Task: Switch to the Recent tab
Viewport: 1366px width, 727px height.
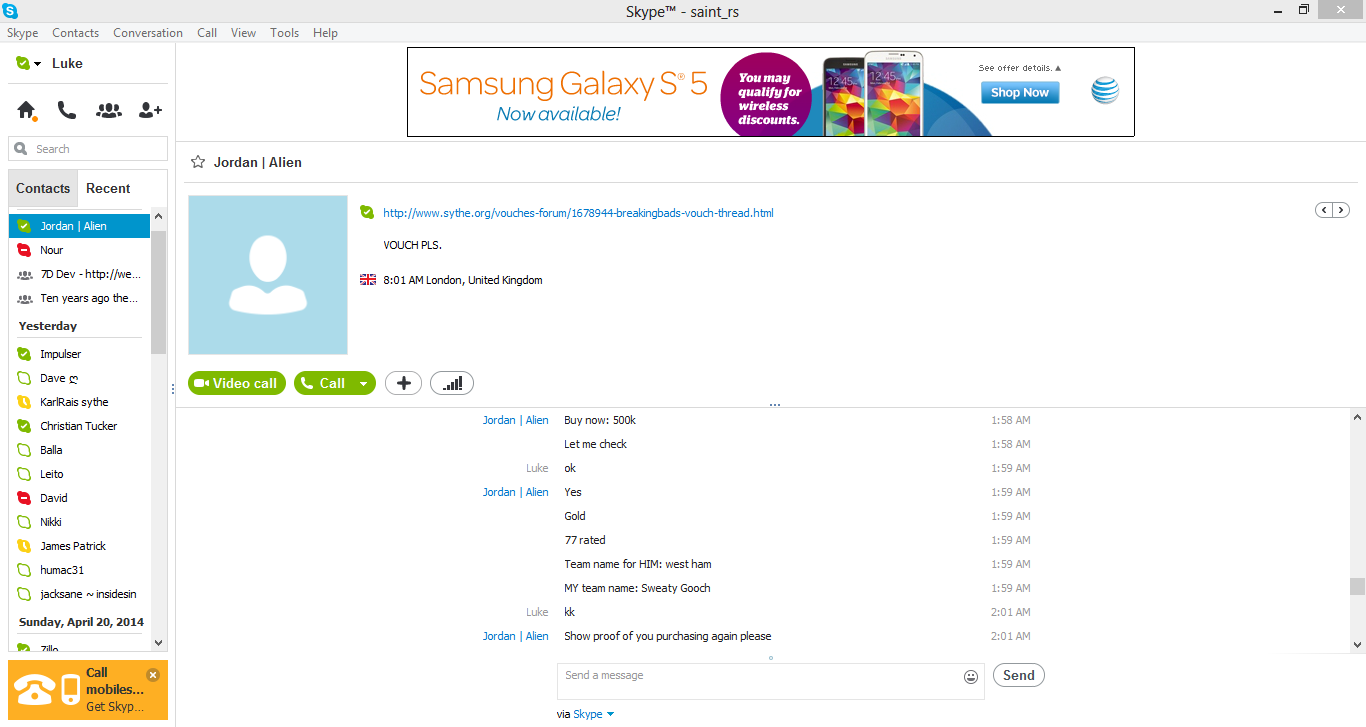Action: pos(108,188)
